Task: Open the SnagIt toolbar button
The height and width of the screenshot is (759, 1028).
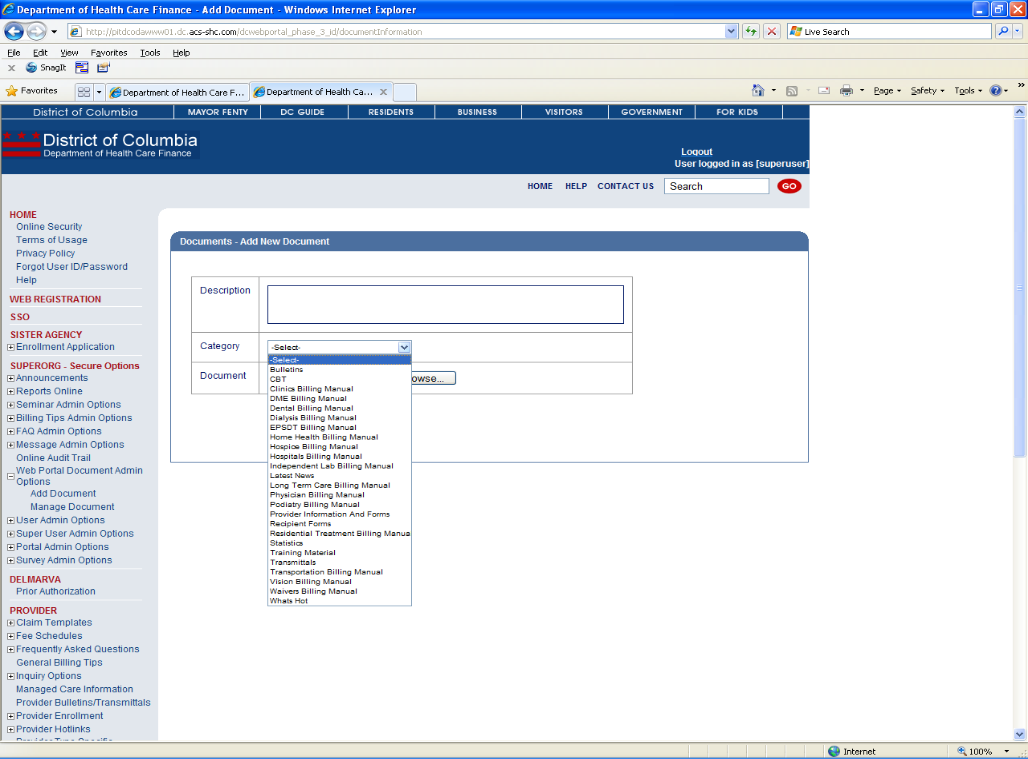Action: (46, 68)
